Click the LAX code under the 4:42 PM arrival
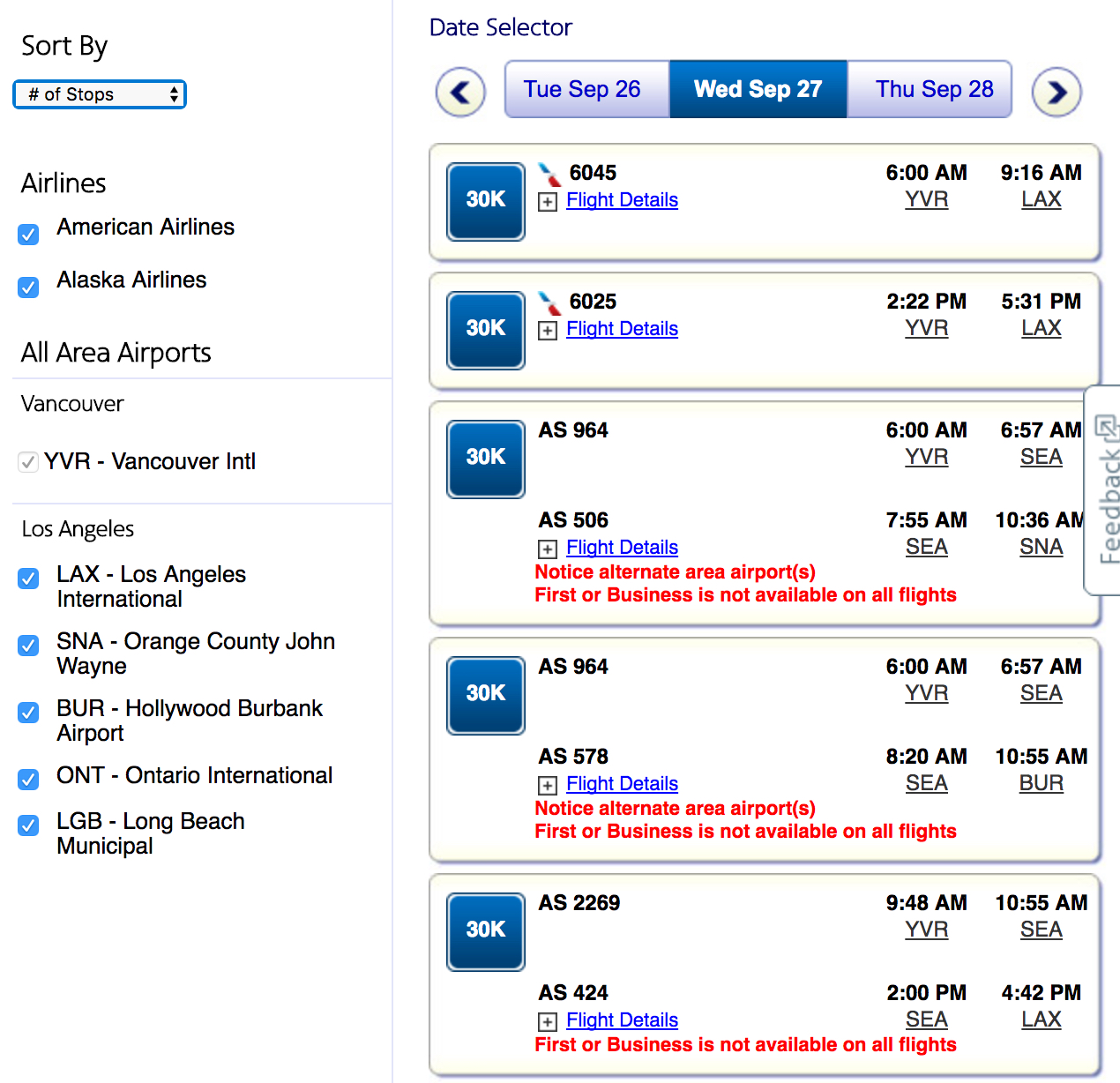 point(1042,1020)
